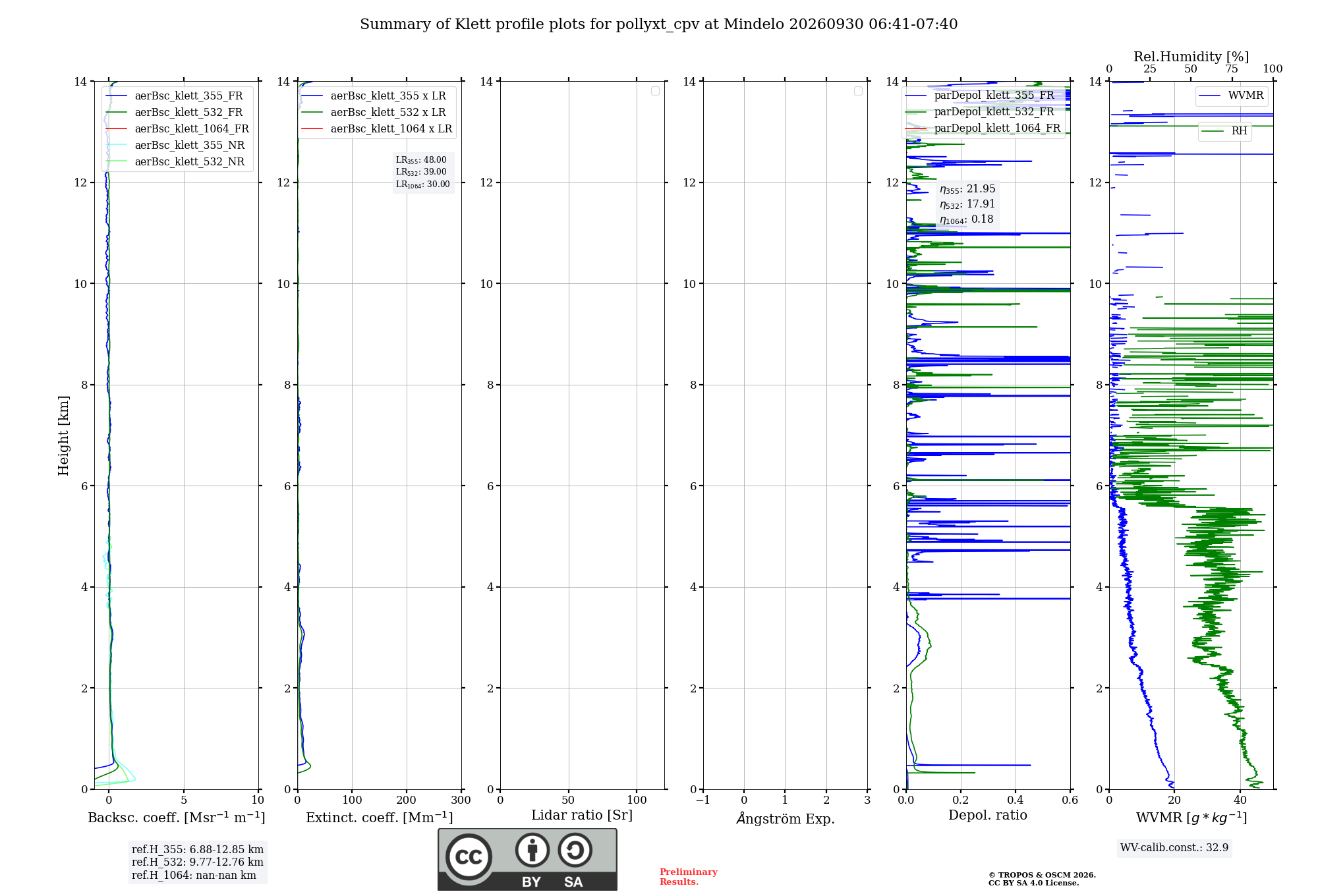
Task: Click the ref.H_355: 6.88-12.85 km text
Action: coord(198,850)
